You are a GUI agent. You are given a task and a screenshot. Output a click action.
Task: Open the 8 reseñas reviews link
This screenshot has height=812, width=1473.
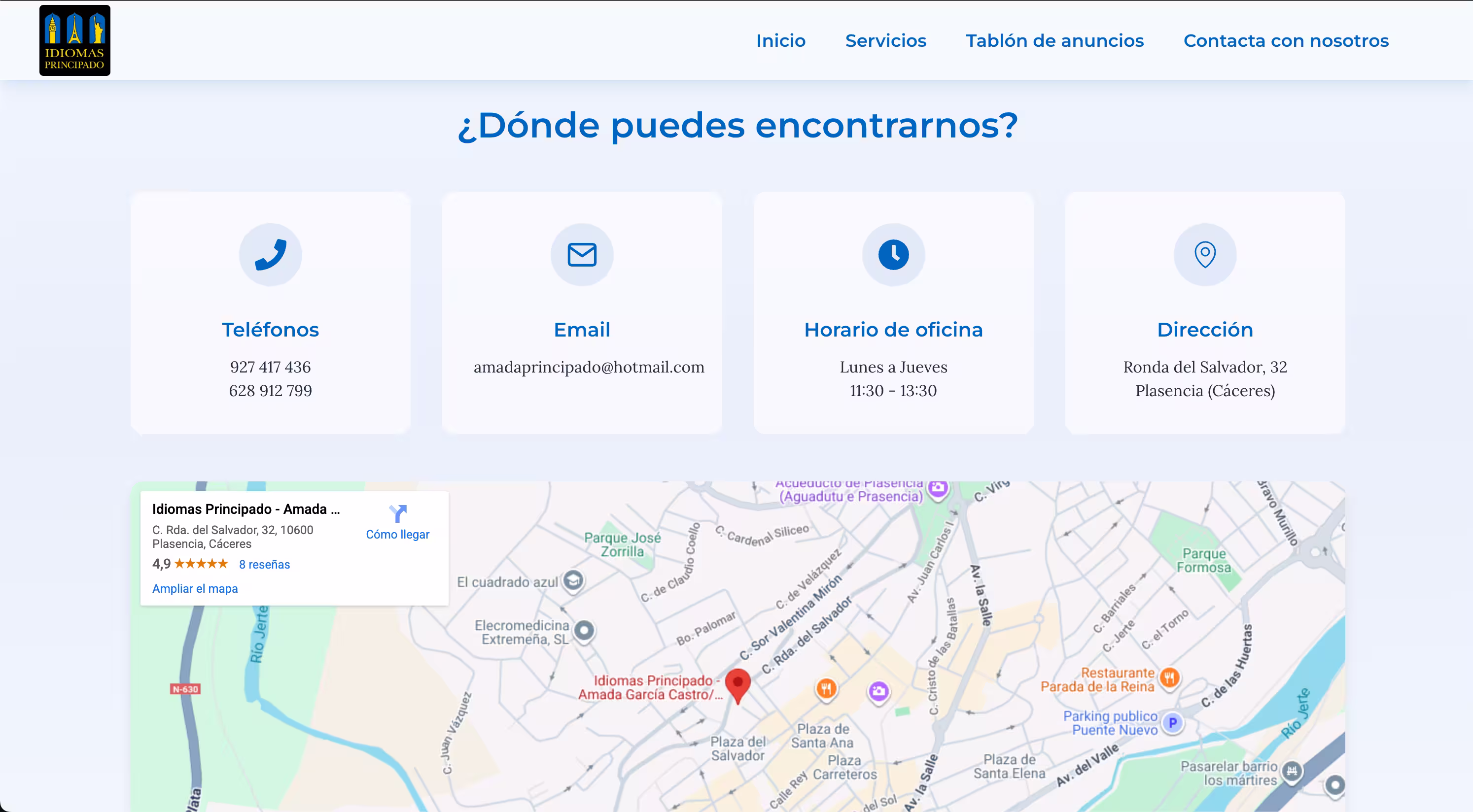pyautogui.click(x=264, y=565)
